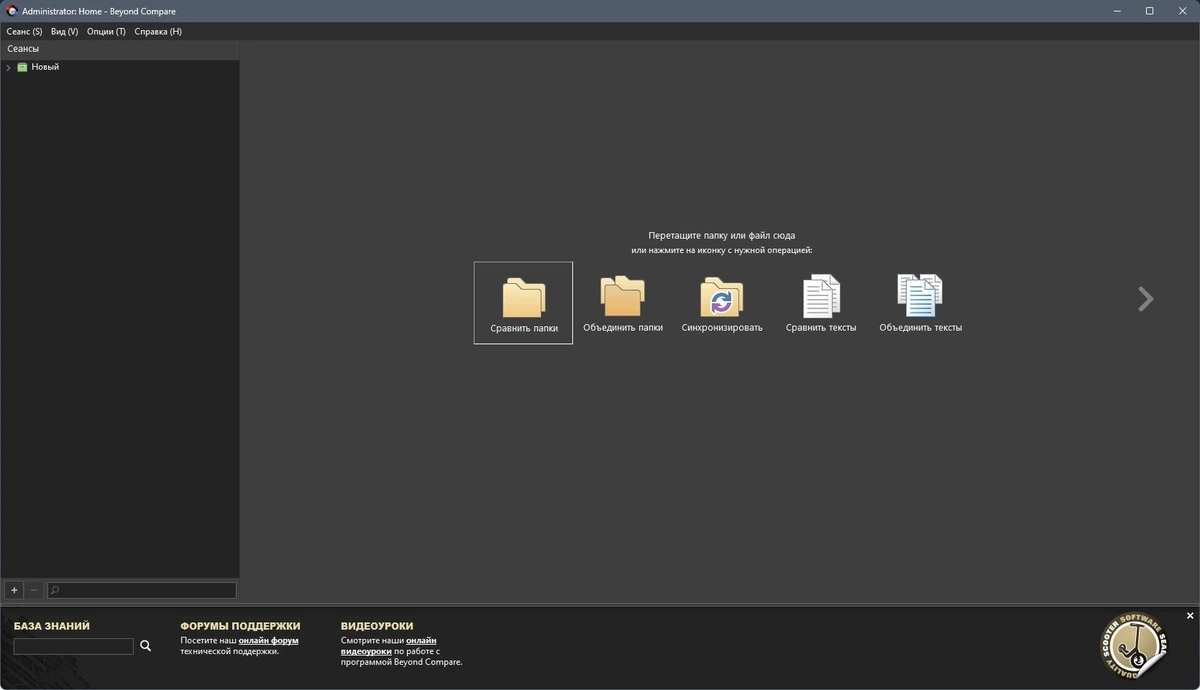
Task: Click the ФОРУМЫ ПОДДЕРЖКИ heading
Action: pyautogui.click(x=240, y=626)
